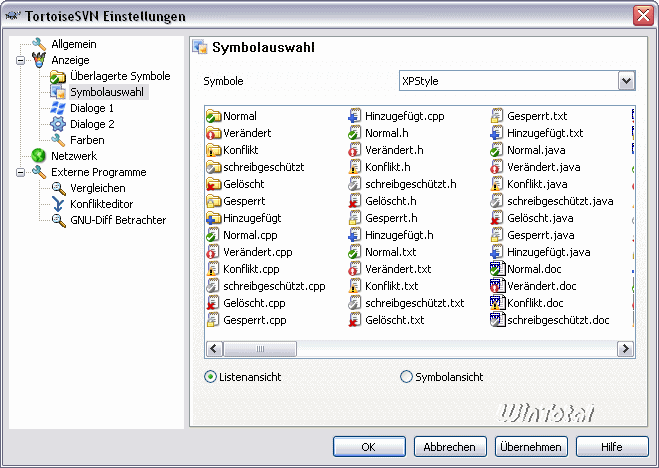The width and height of the screenshot is (659, 468).
Task: Click the Dialoge 2 gear icon
Action: click(x=58, y=124)
